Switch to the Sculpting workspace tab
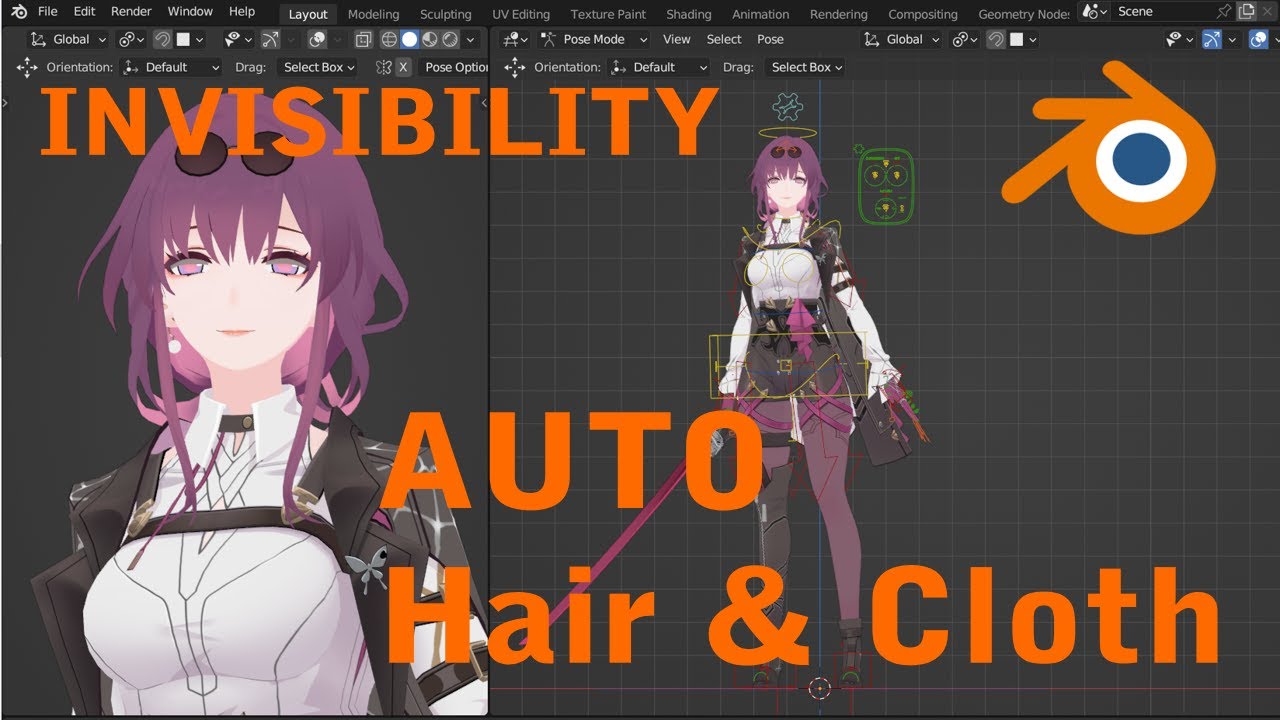Viewport: 1280px width, 720px height. click(445, 14)
